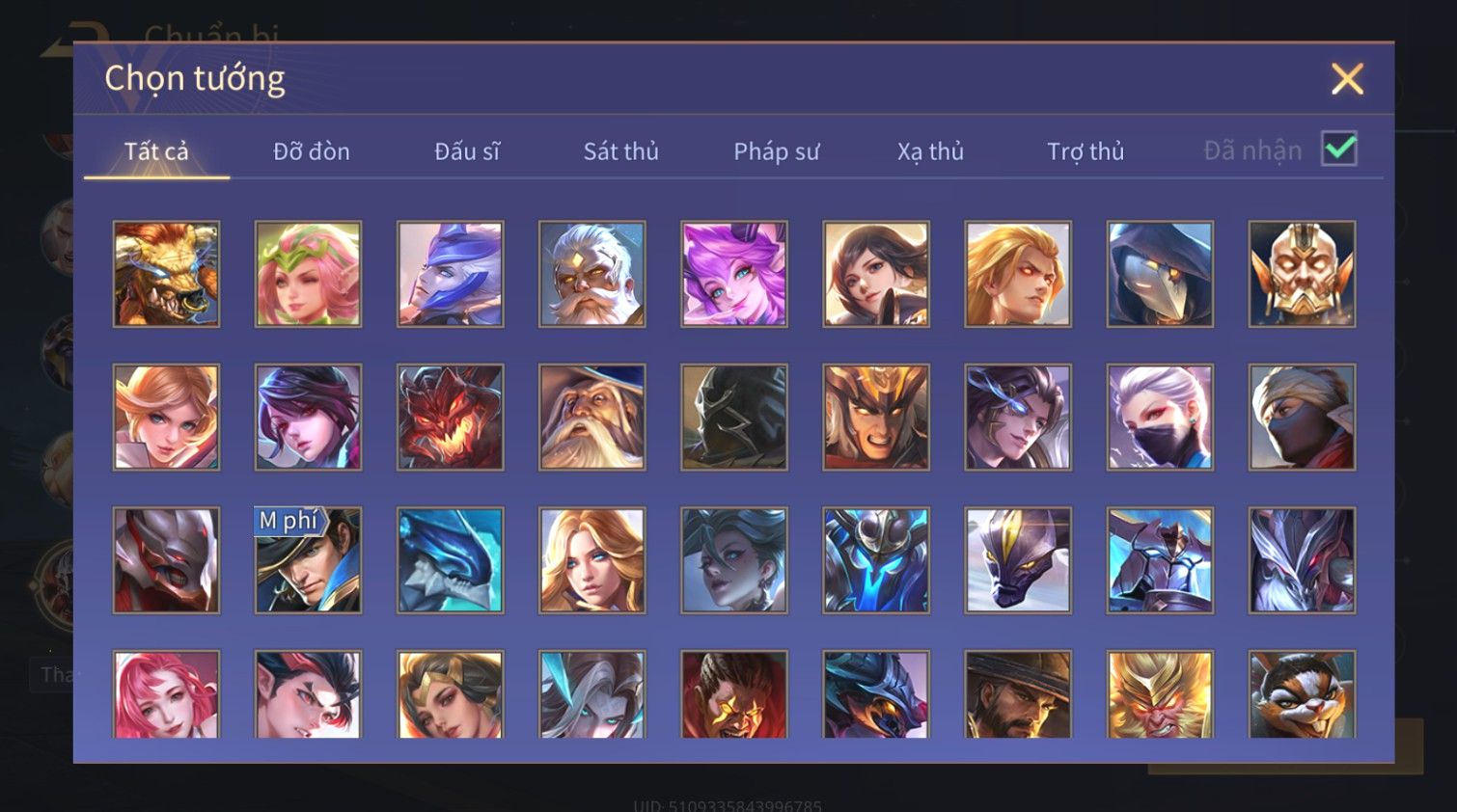Screen dimensions: 1457x812
Task: Choose the hero marked M phí
Action: point(308,560)
